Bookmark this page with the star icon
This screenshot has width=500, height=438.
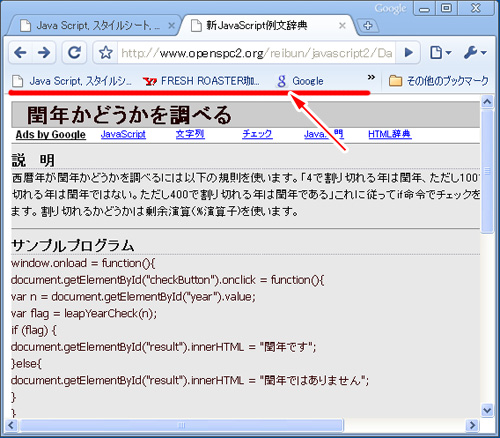tap(106, 53)
